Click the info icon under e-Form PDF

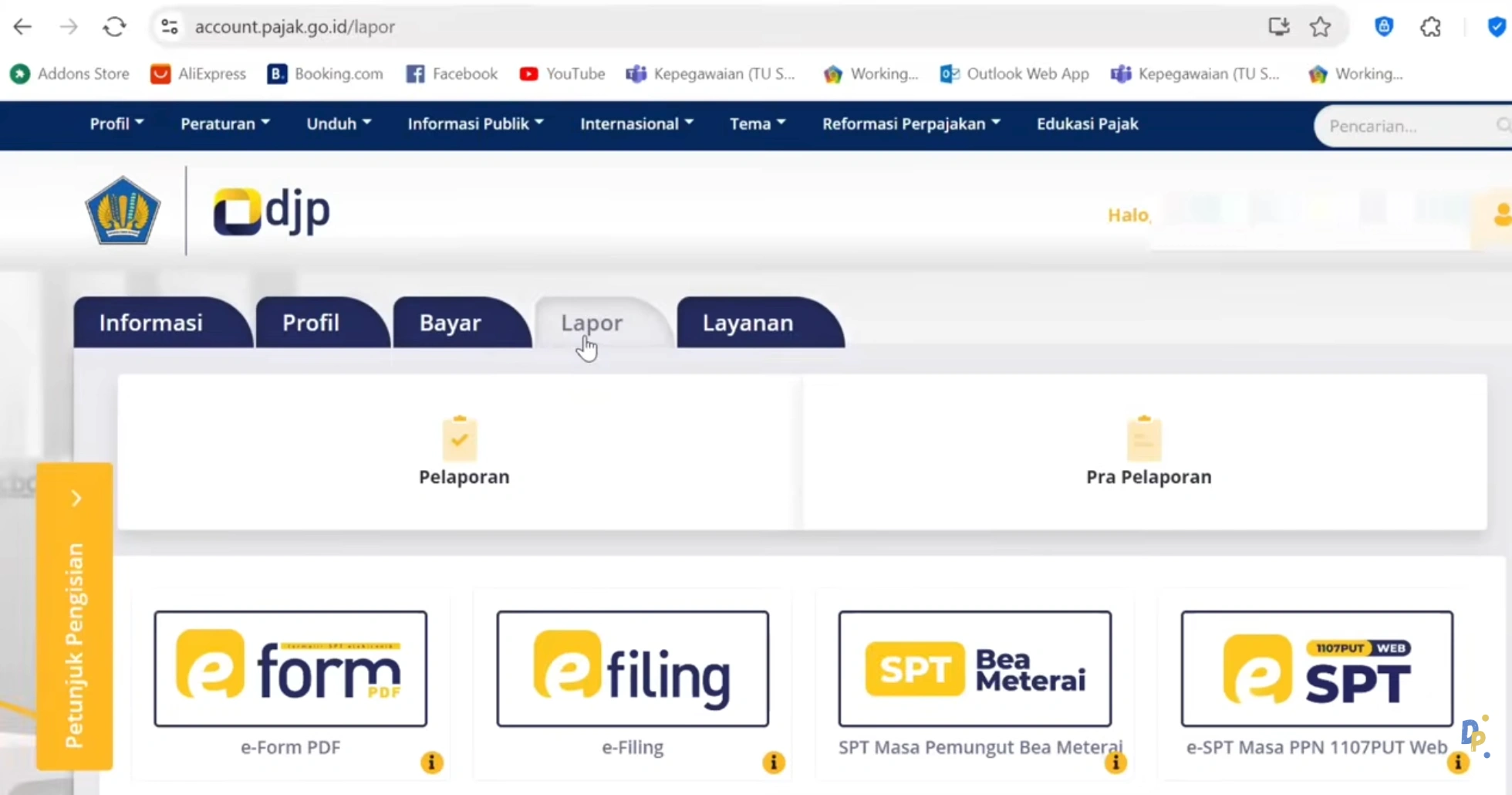432,763
